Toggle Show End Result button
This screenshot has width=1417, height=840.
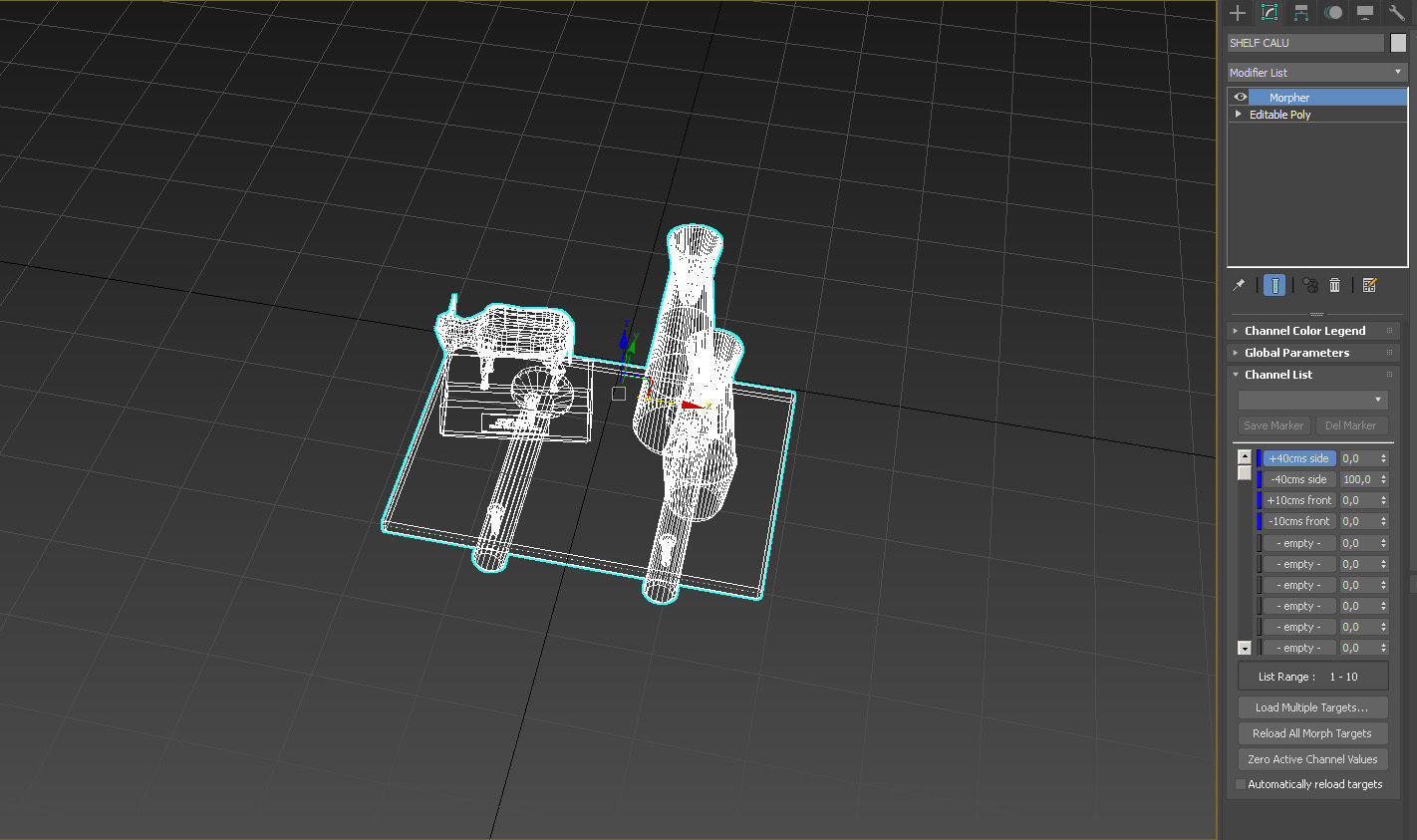(1275, 285)
